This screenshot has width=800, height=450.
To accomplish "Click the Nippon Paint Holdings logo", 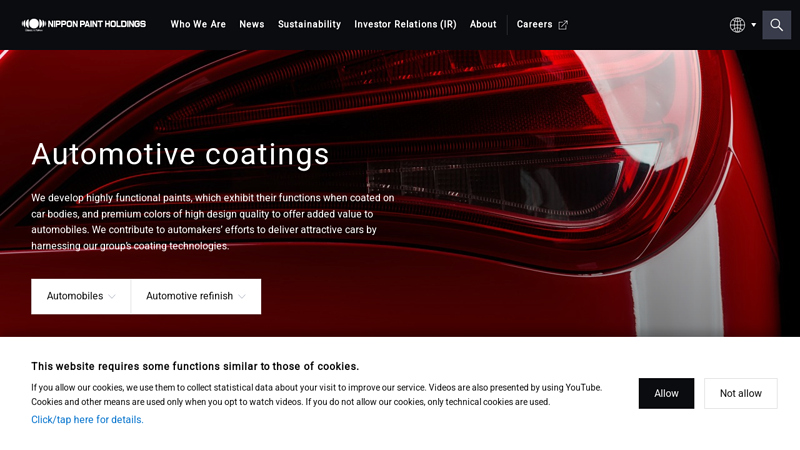I will (84, 24).
